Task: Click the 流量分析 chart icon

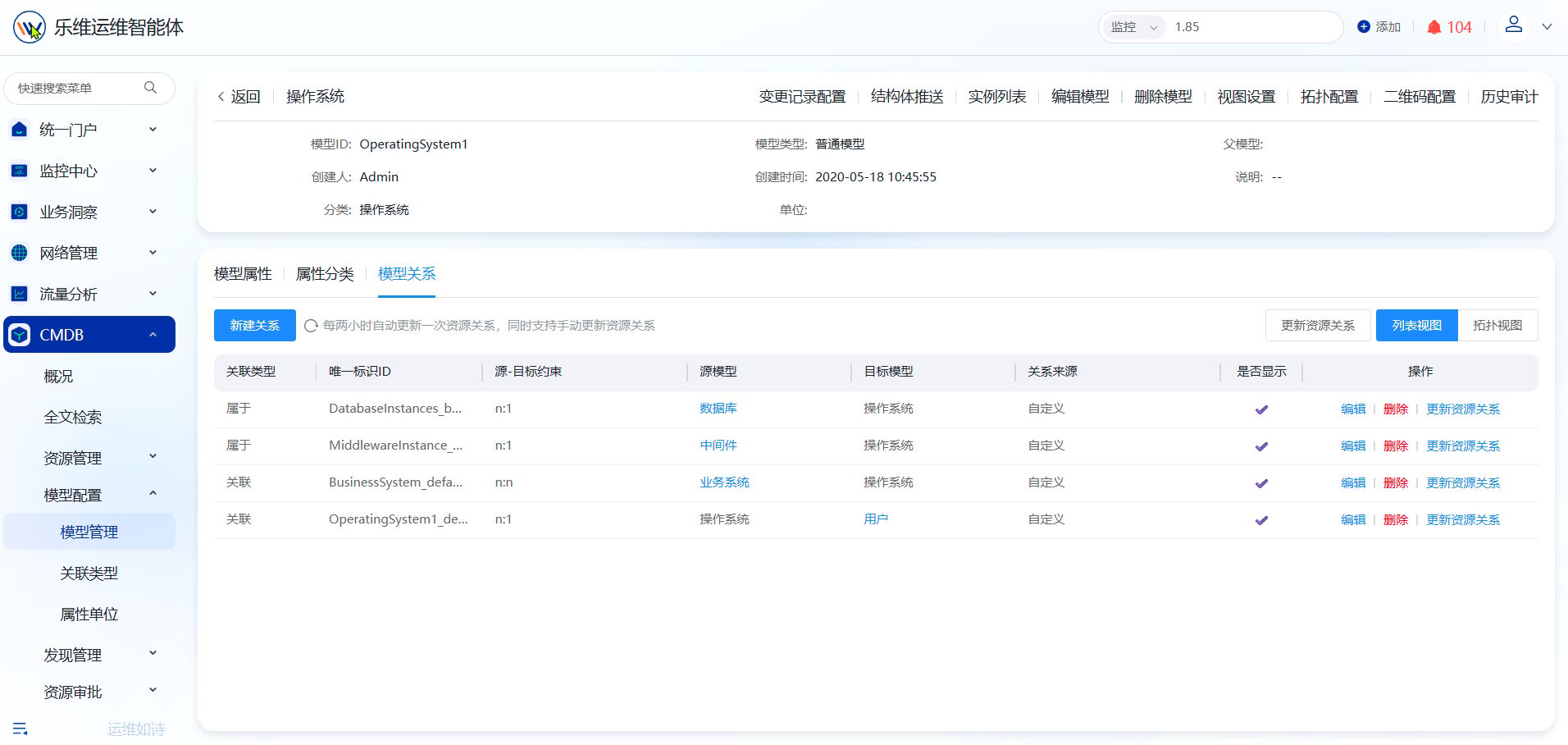Action: tap(20, 294)
